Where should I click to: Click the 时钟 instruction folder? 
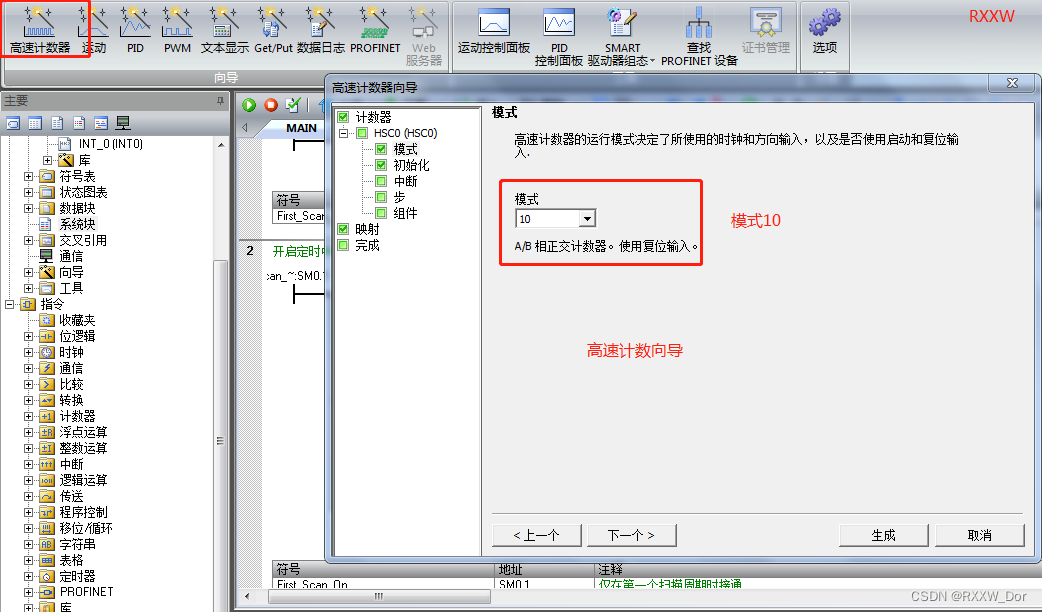71,352
